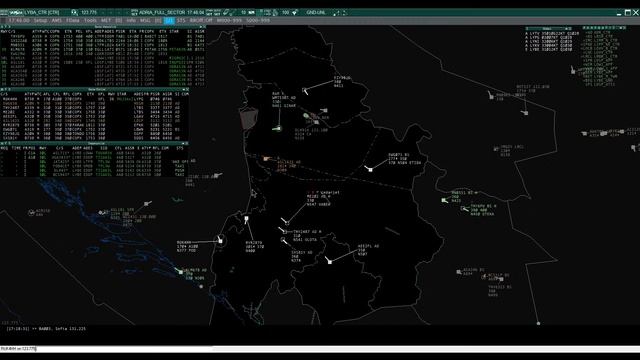Click the message 'BABBS, Sofia 131.225'
The image size is (640, 360).
point(62,329)
